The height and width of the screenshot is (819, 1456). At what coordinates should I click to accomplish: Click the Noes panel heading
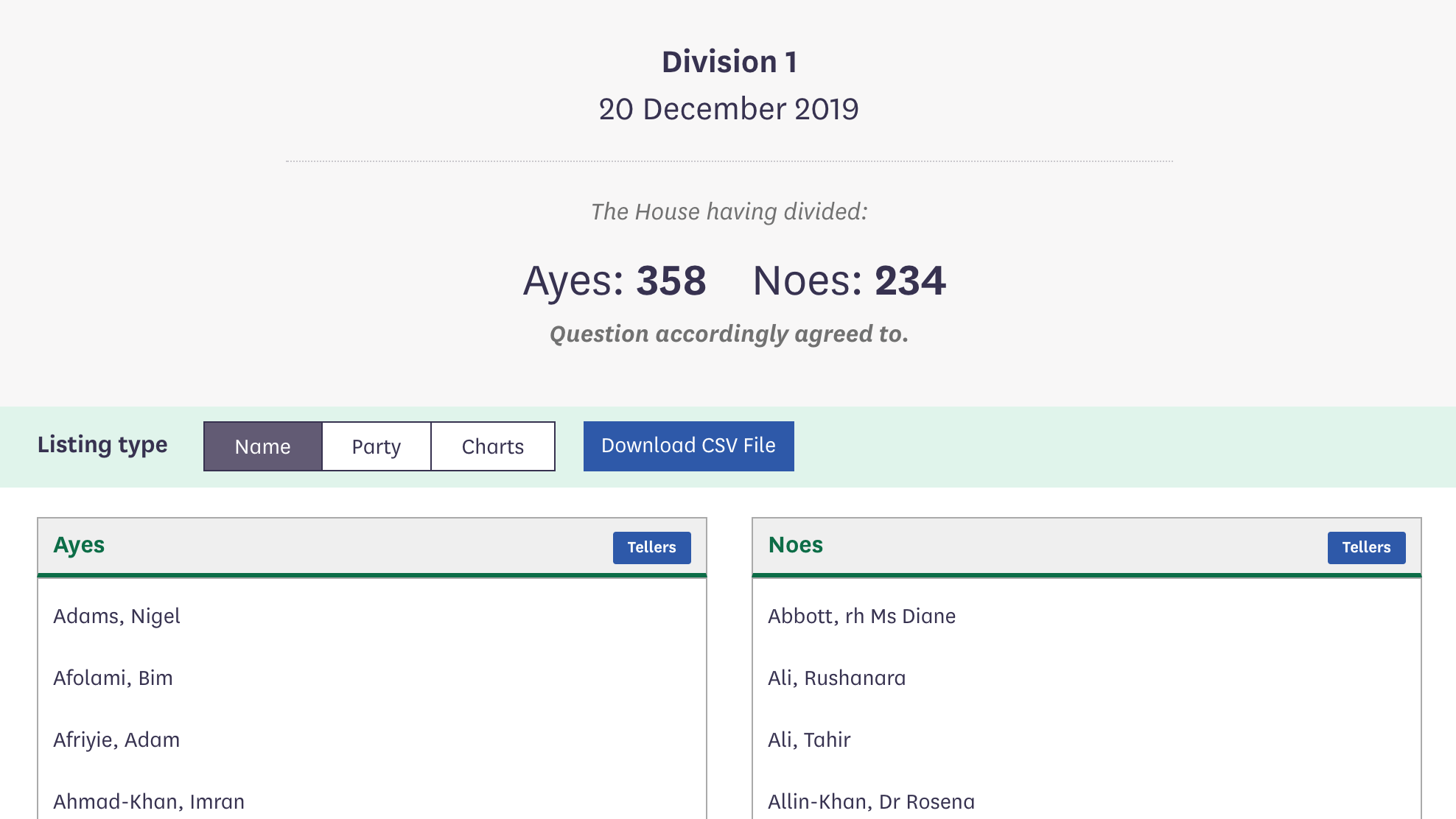click(x=795, y=545)
